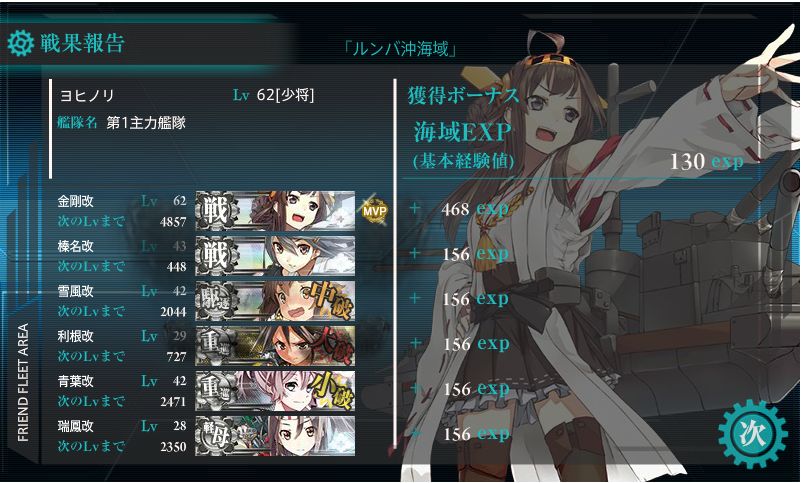Click the ルンバ沖海域 map name title

click(x=400, y=50)
